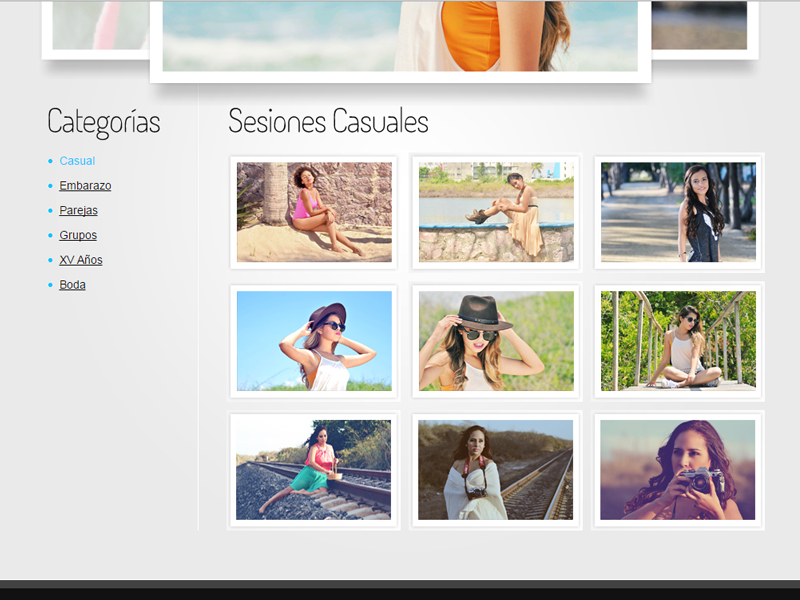This screenshot has height=600, width=800.
Task: Select the partially hidden left slider image
Action: (95, 26)
